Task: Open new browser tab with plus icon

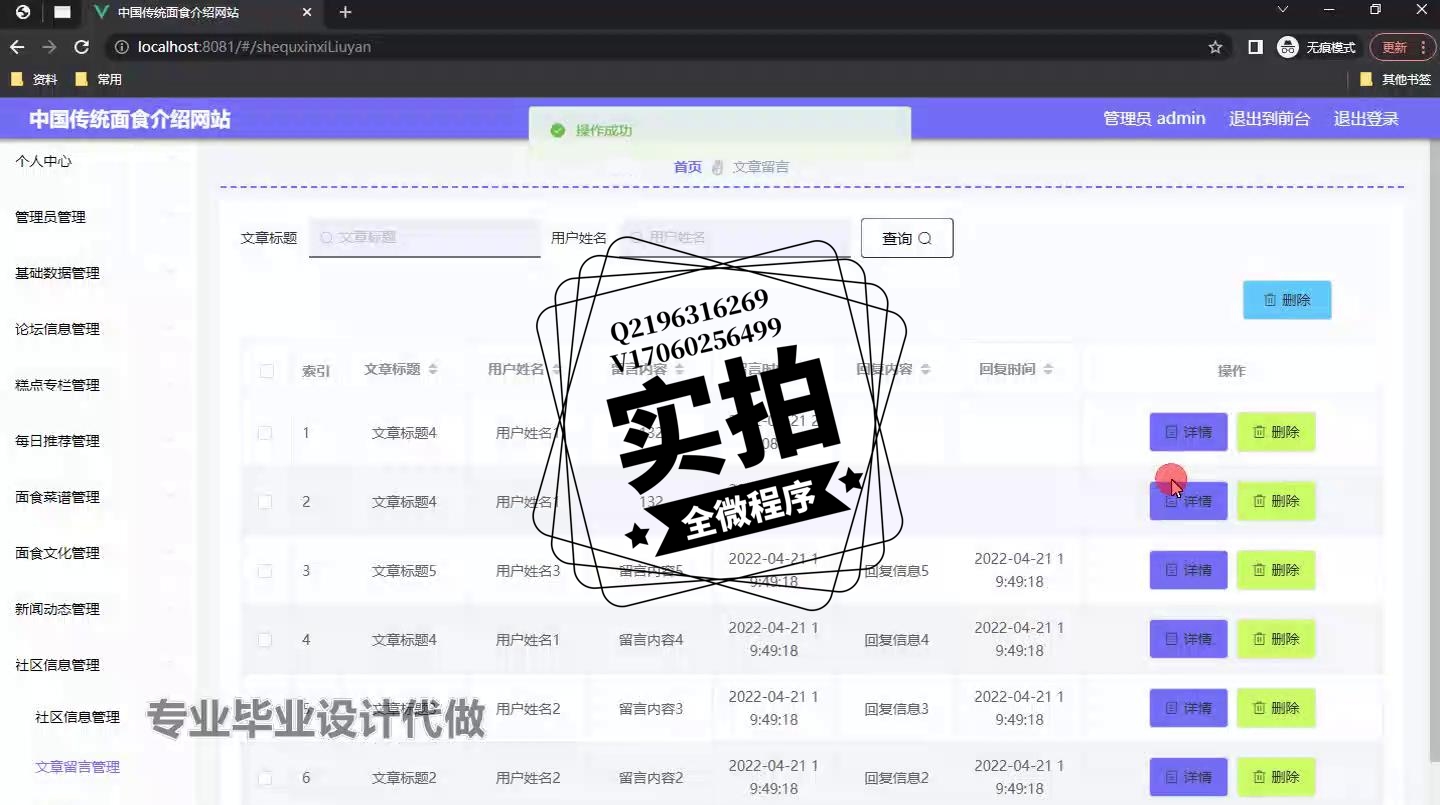Action: point(346,12)
